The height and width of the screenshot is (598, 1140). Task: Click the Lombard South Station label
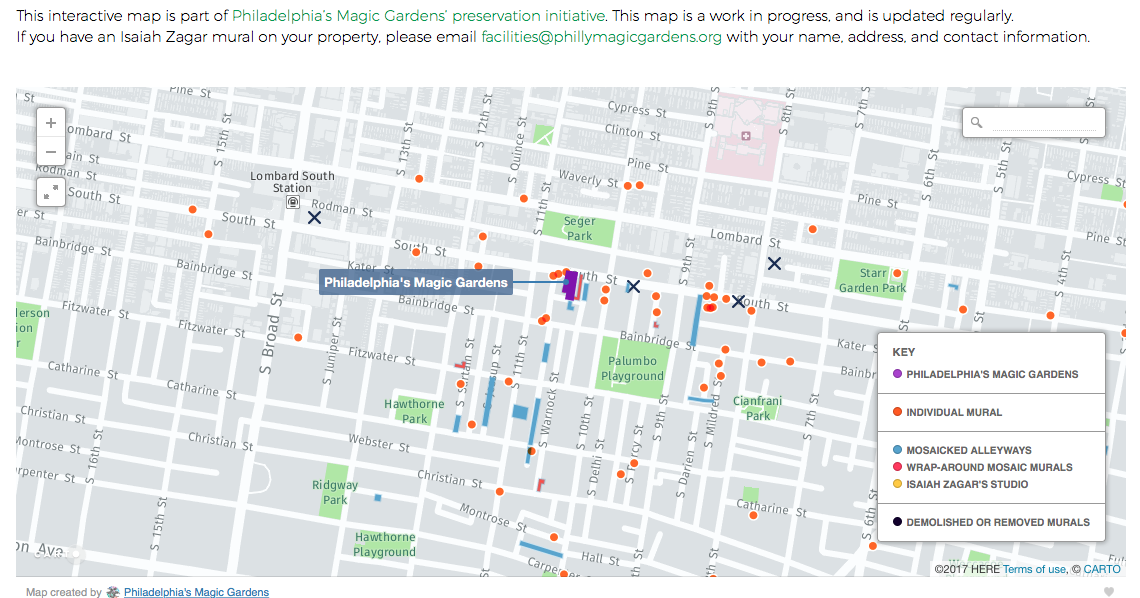292,182
